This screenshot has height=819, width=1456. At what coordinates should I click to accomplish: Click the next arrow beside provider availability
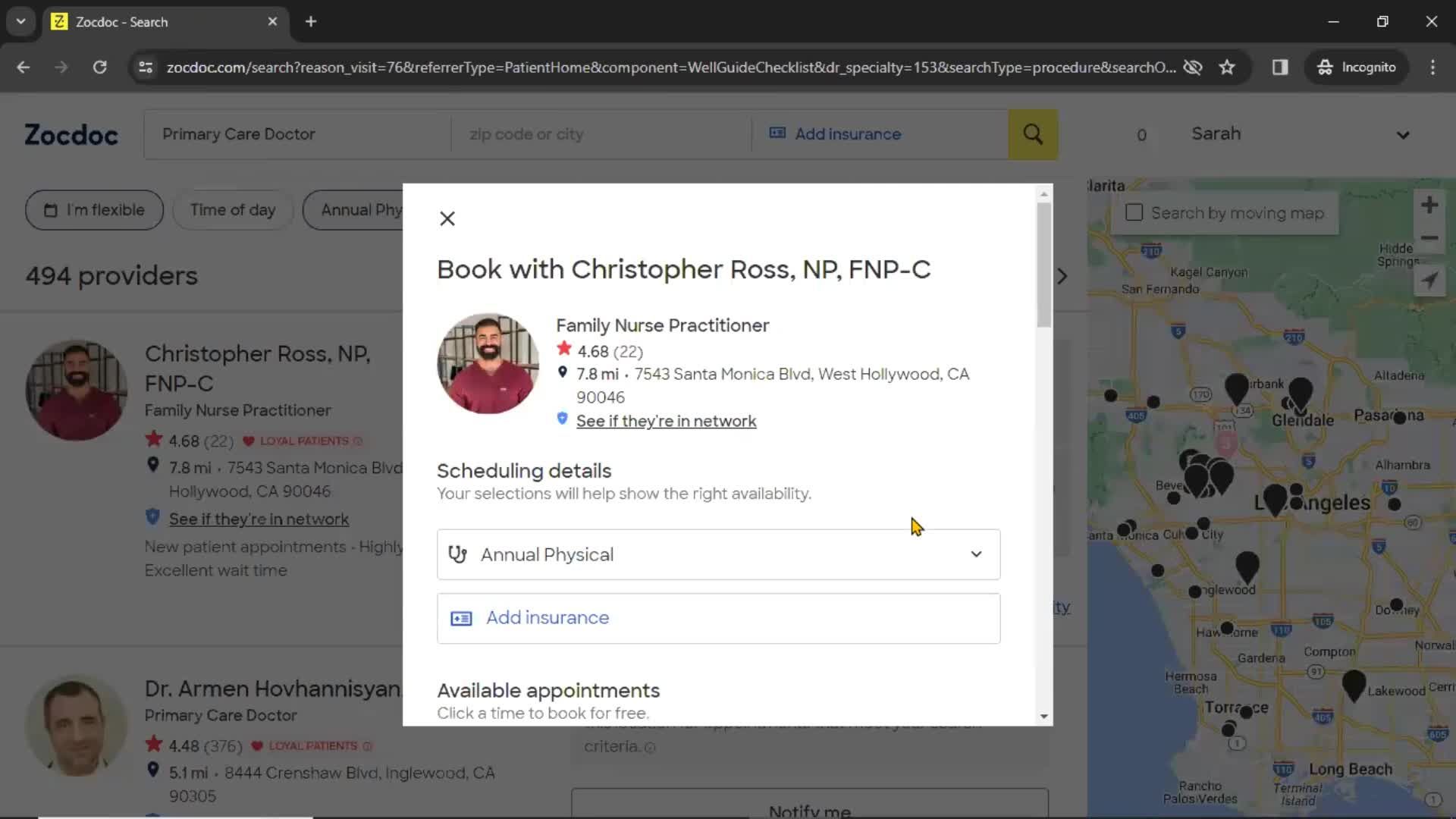(x=1062, y=276)
